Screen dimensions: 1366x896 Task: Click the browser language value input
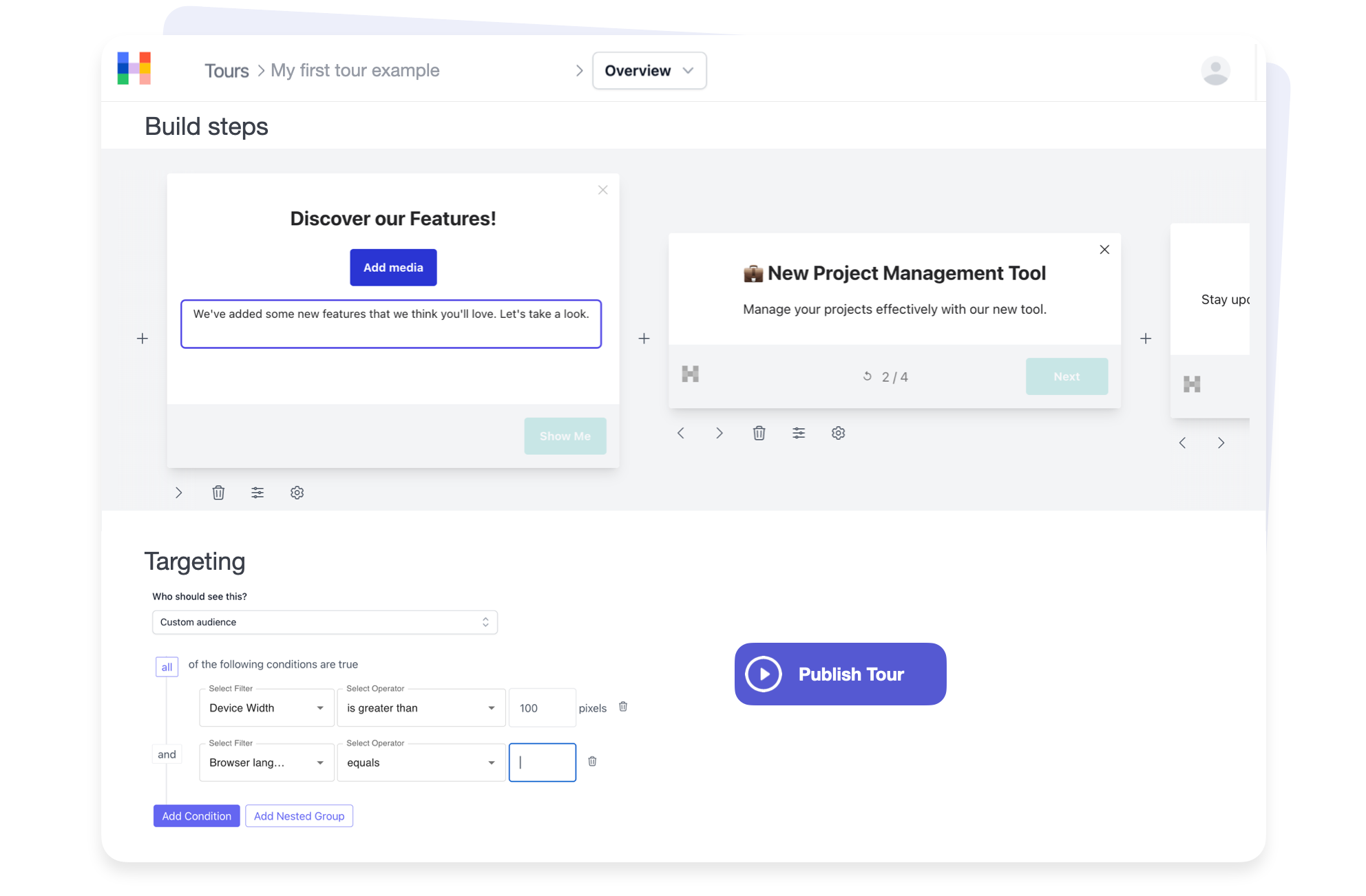pos(543,762)
